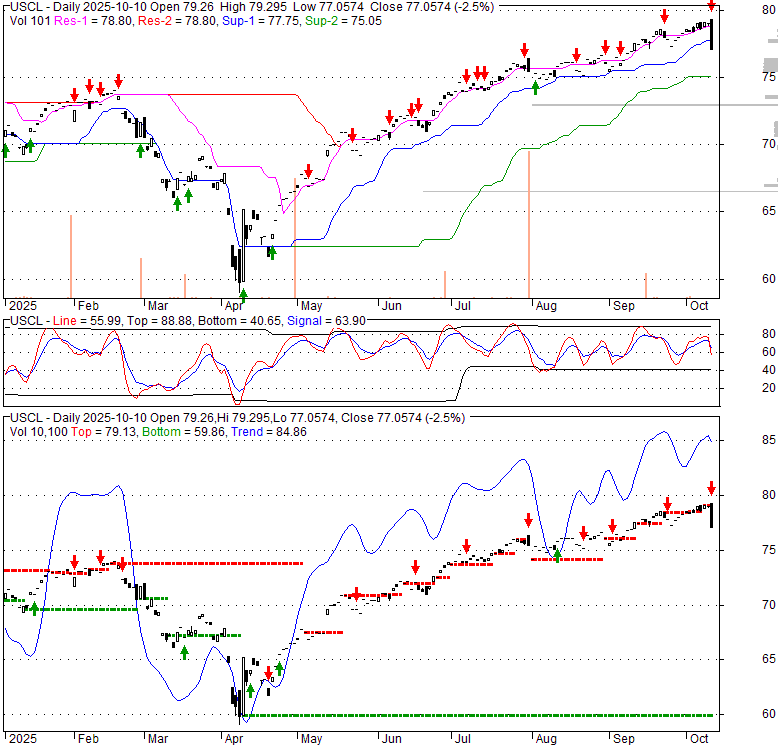Click the green up arrow in August on bottom chart
780x745 pixels.
pyautogui.click(x=558, y=554)
